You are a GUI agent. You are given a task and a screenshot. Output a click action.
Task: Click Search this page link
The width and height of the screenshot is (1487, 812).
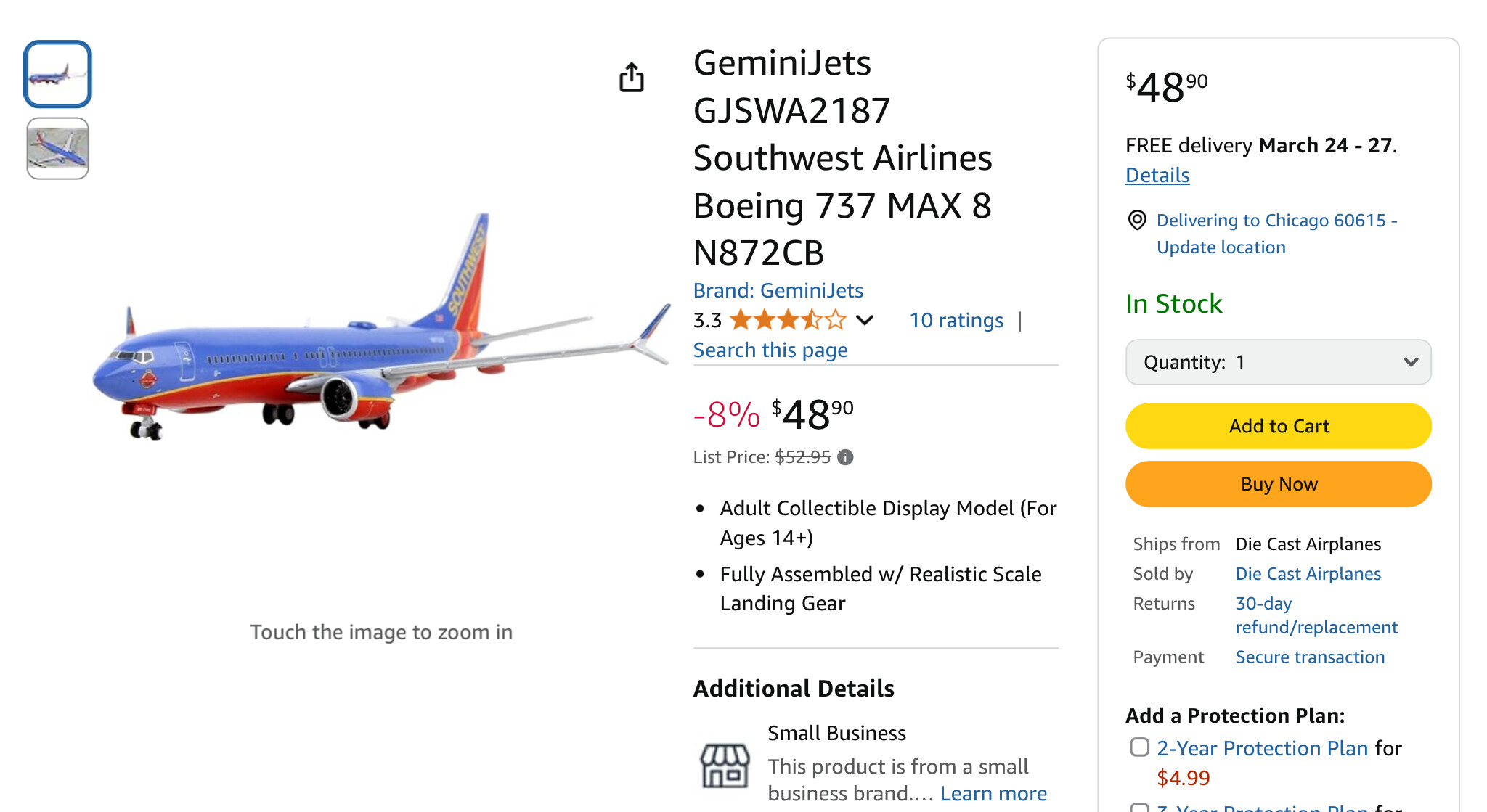click(770, 350)
